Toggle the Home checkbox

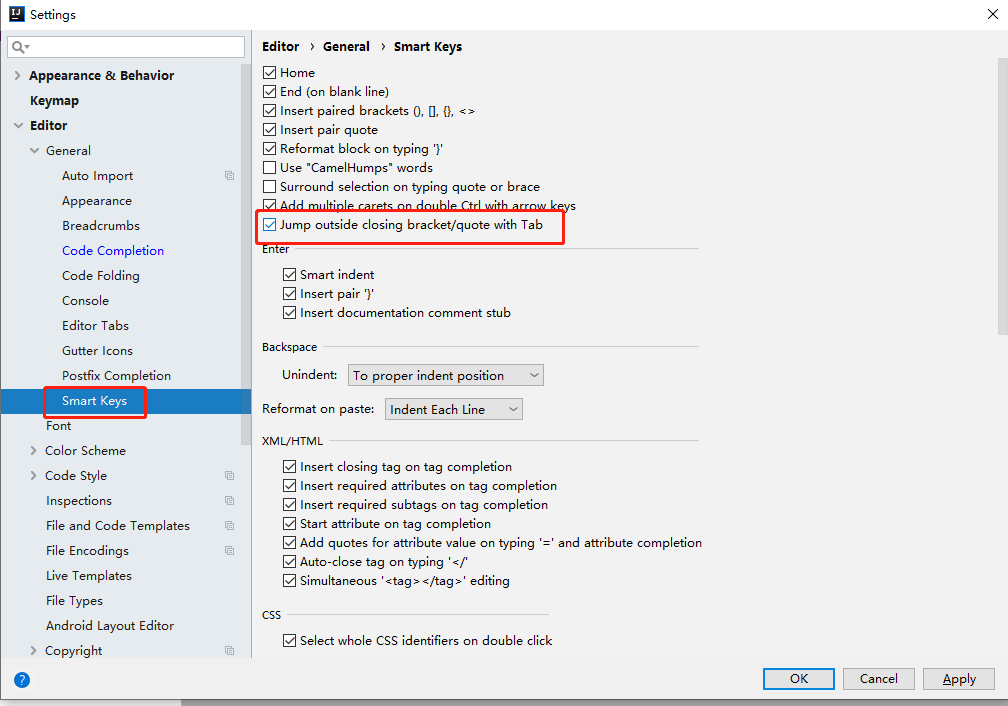tap(270, 73)
